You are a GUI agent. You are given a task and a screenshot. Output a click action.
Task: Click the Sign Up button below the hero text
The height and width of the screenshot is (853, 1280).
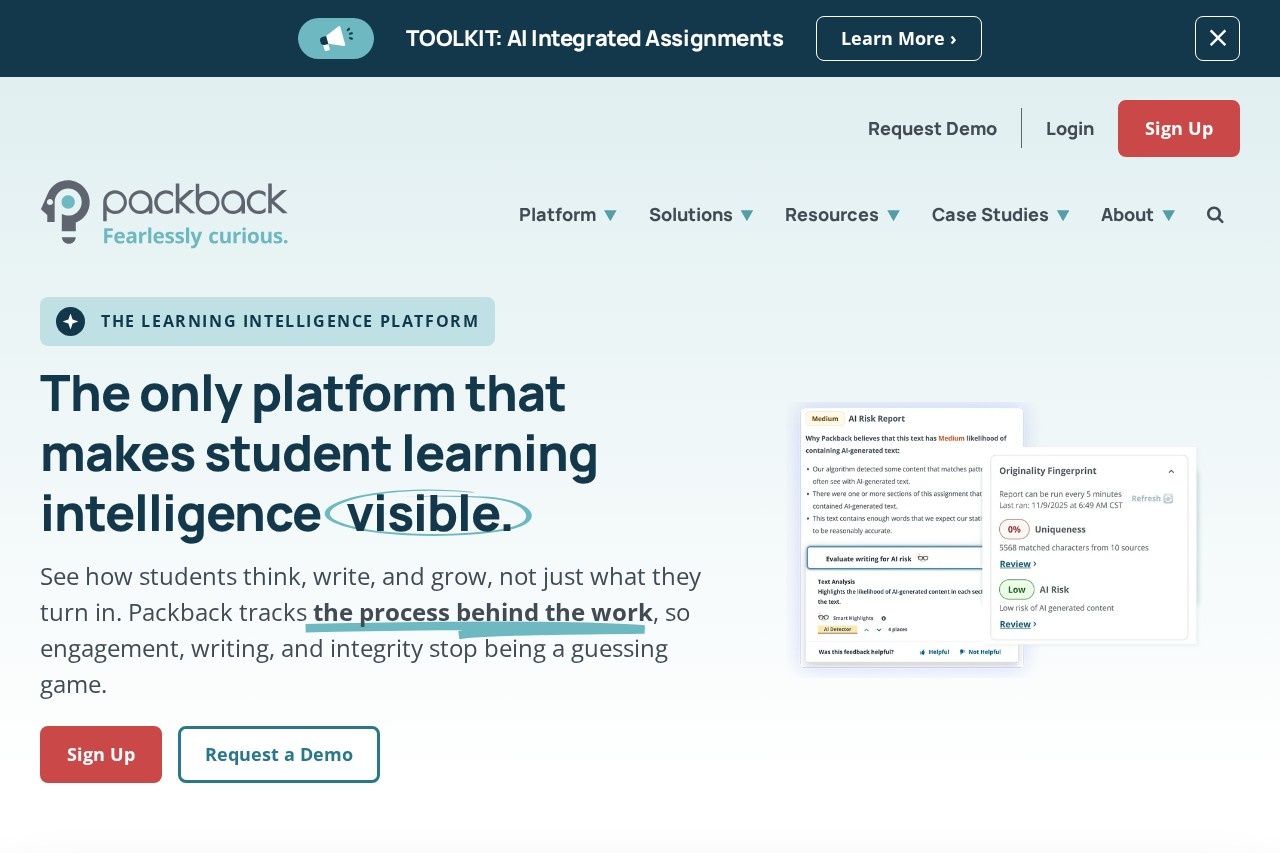pos(101,755)
